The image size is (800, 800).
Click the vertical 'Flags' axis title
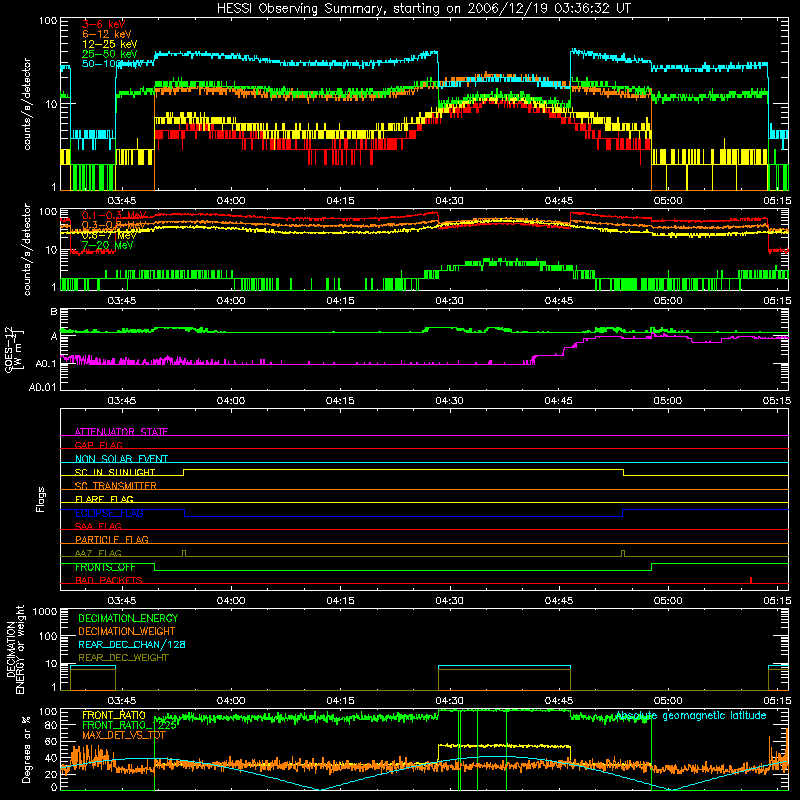(x=40, y=499)
